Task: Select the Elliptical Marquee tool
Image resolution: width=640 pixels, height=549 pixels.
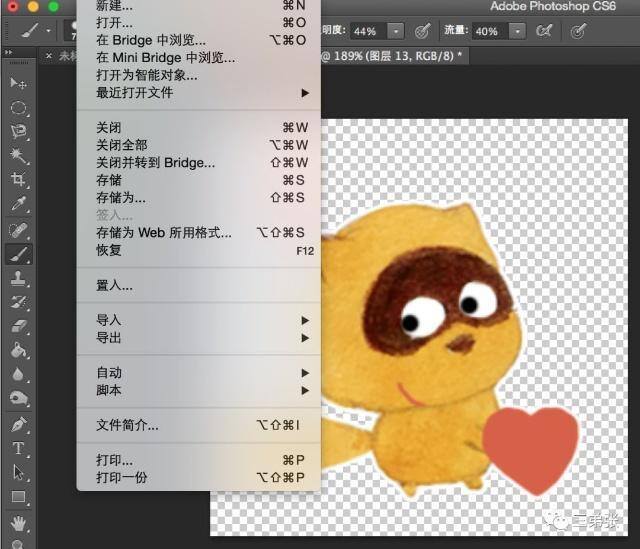Action: coord(18,108)
